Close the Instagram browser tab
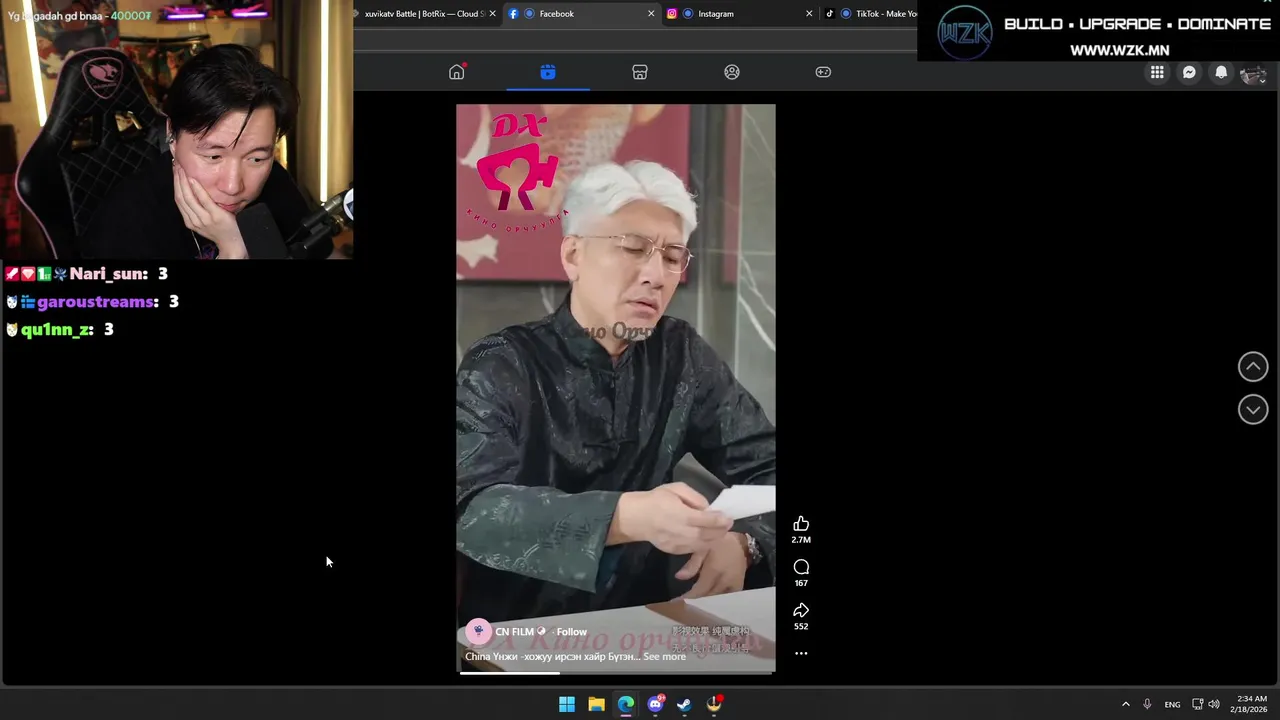1280x720 pixels. click(809, 14)
